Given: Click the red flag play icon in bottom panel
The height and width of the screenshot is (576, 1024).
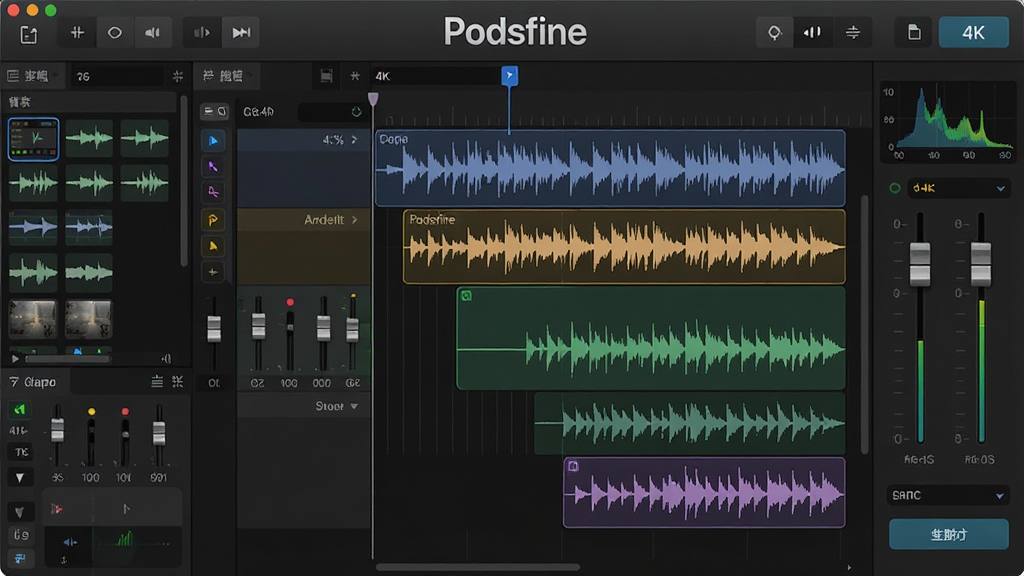Looking at the screenshot, I should (57, 509).
